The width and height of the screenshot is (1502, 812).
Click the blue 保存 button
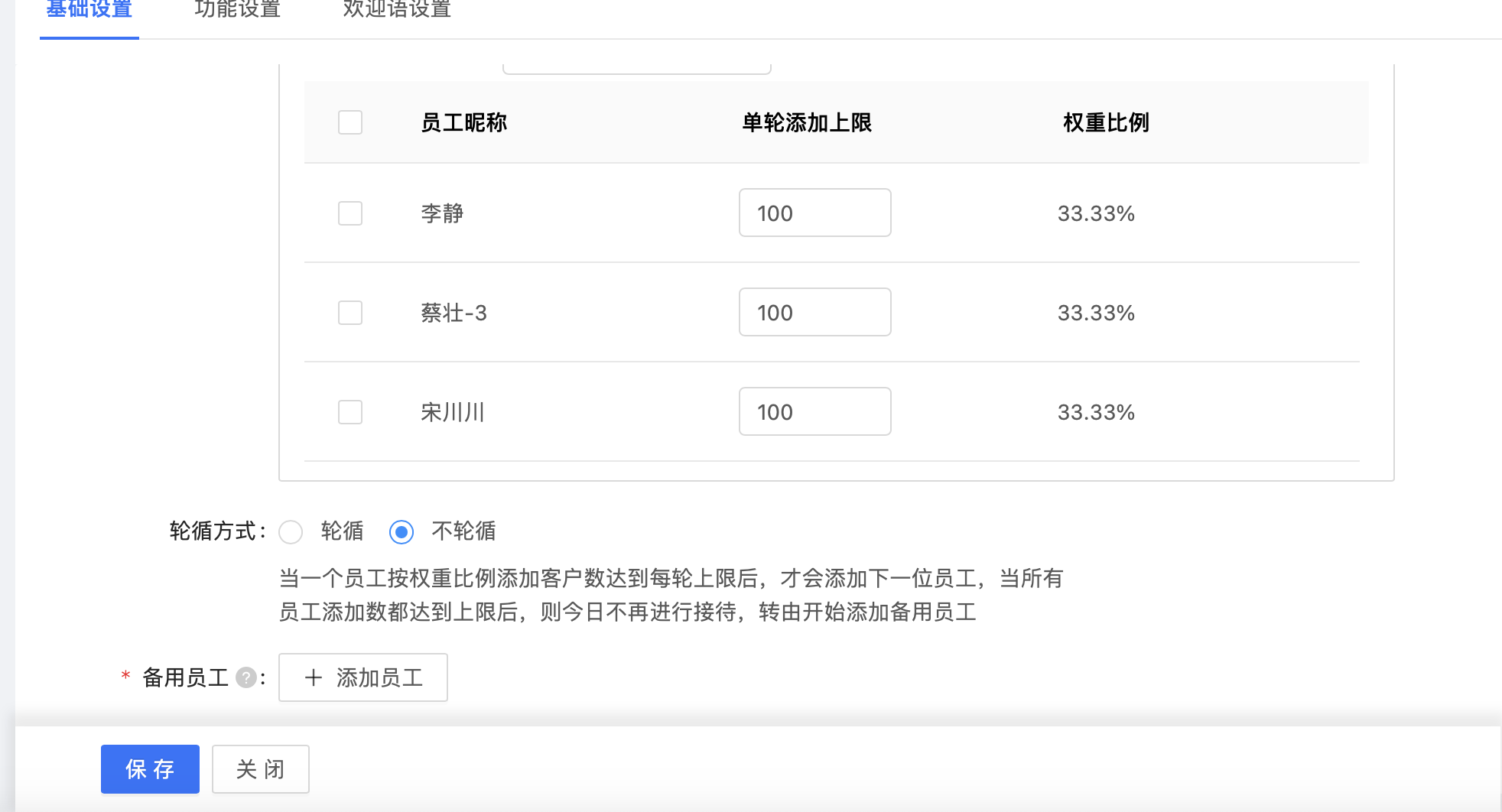point(150,769)
